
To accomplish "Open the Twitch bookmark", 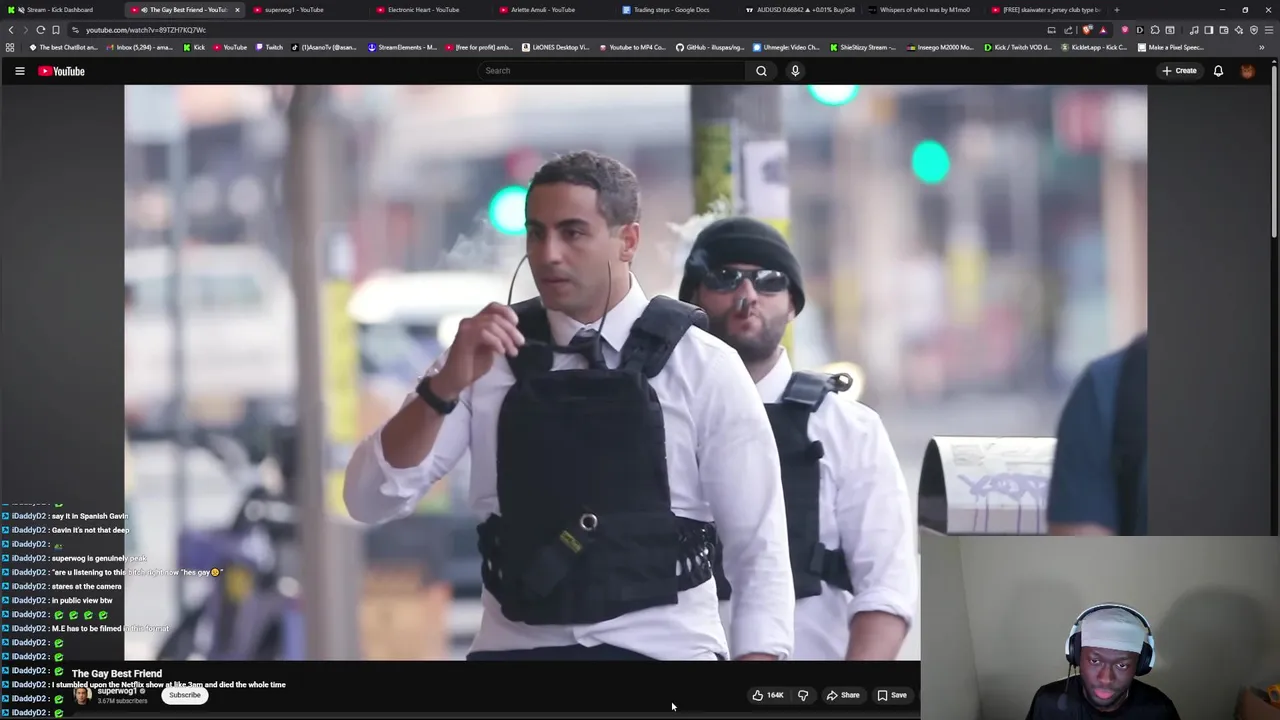I will (269, 47).
